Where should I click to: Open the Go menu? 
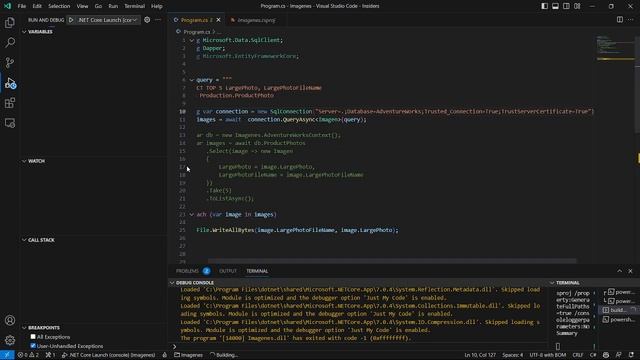[x=98, y=6]
